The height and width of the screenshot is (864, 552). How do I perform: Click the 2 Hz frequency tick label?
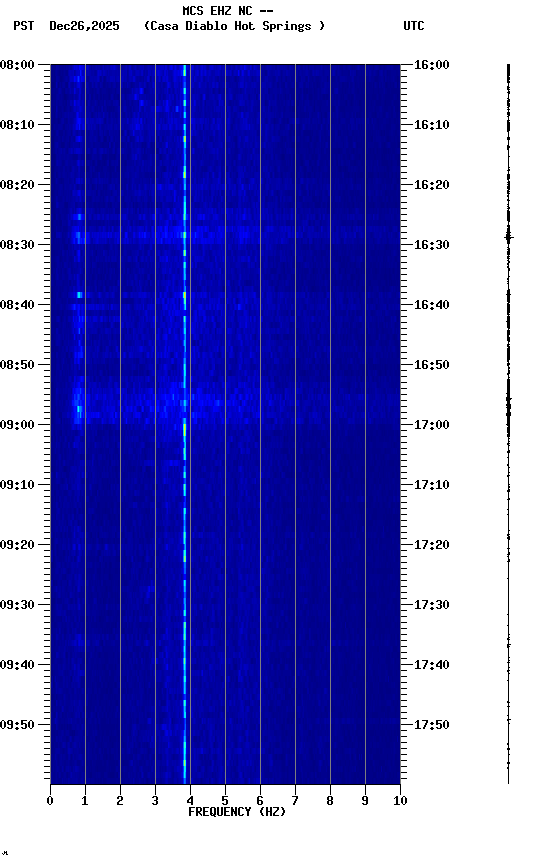tap(120, 801)
